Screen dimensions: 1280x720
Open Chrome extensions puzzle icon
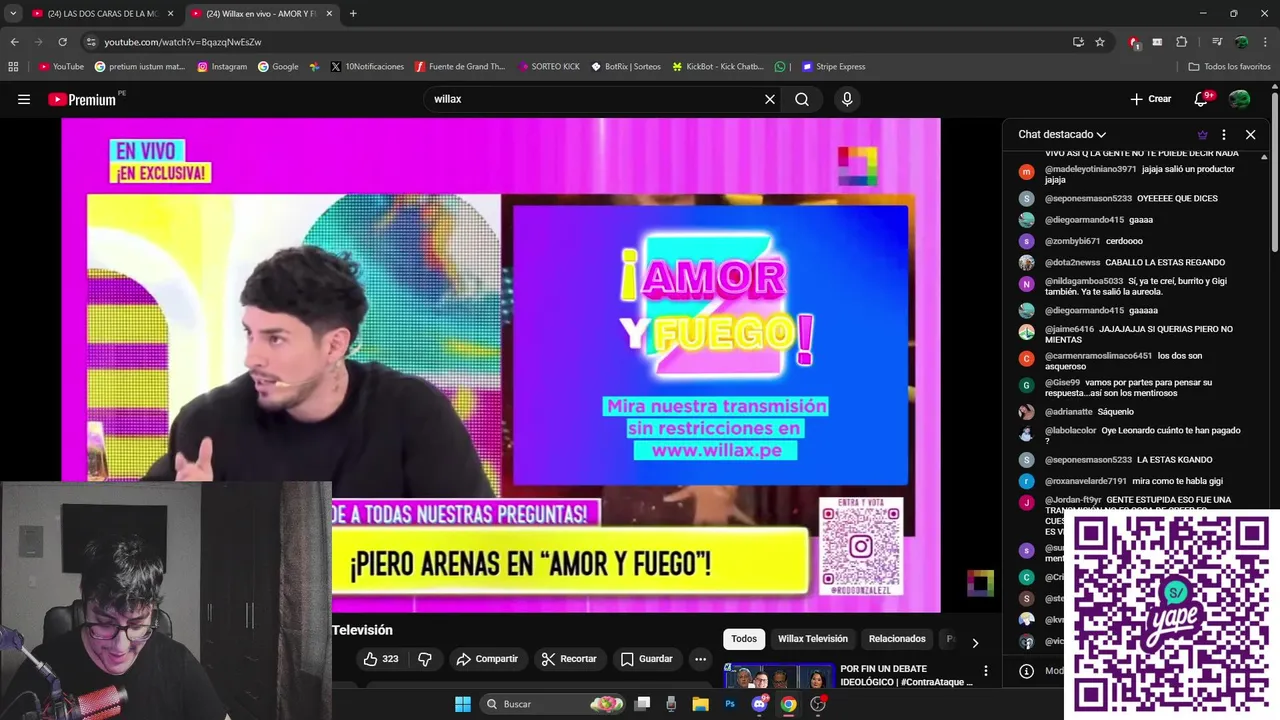pyautogui.click(x=1182, y=42)
